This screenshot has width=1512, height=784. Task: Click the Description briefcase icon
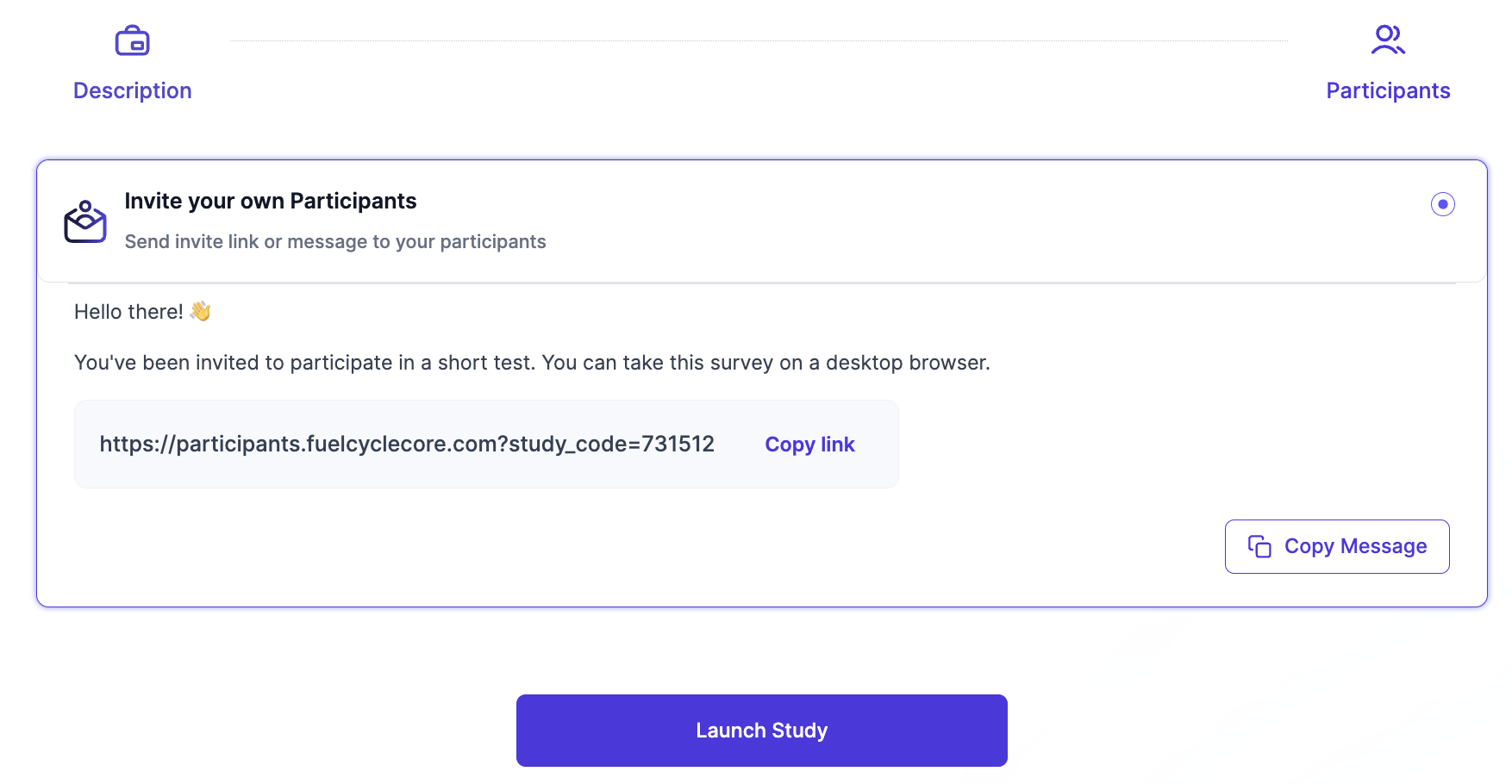tap(132, 40)
